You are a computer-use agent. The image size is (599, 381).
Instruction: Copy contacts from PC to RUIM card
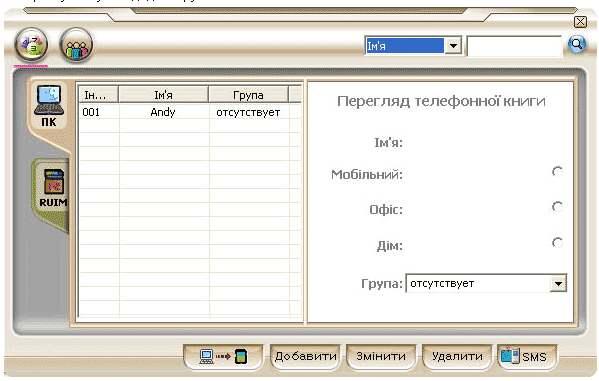coord(223,357)
